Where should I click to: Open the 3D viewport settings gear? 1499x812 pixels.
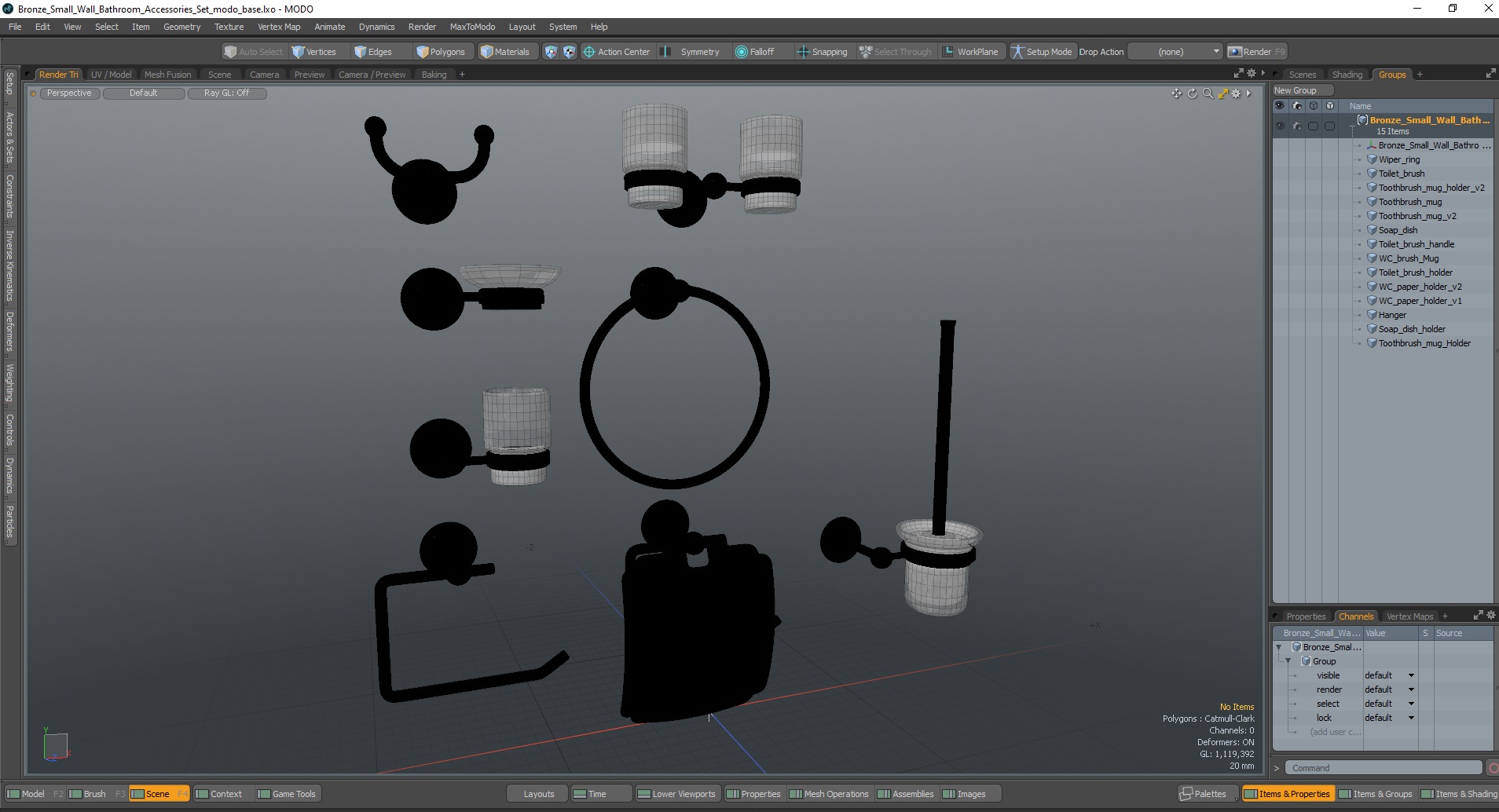1236,93
